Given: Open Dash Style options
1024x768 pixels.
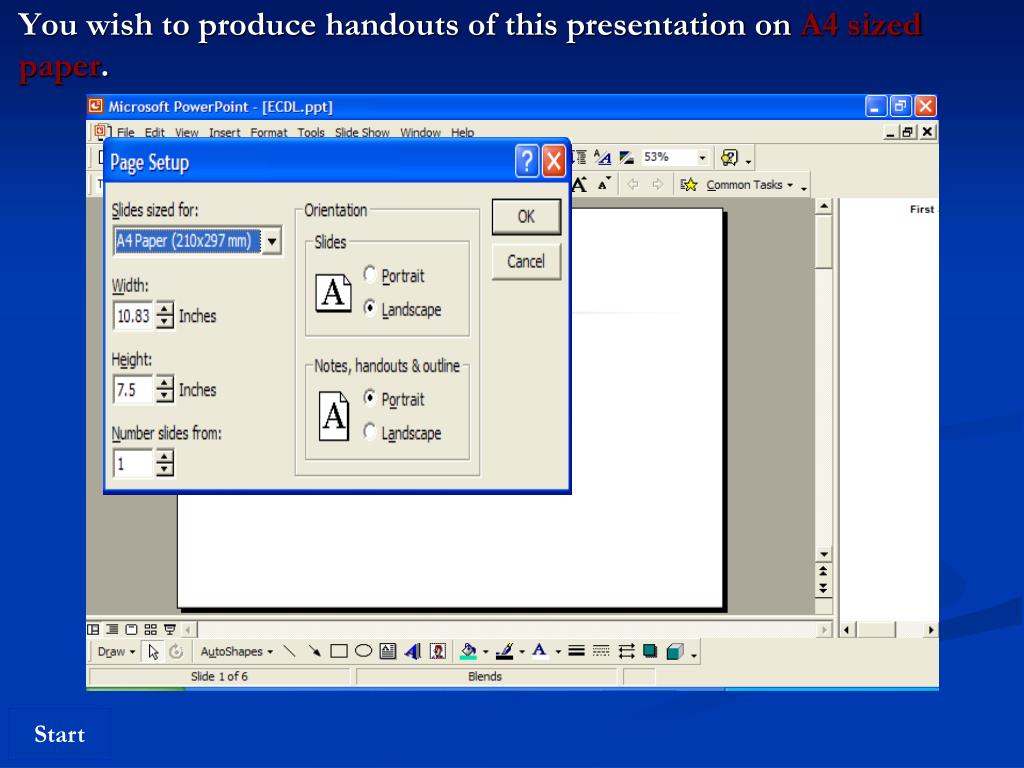Looking at the screenshot, I should [601, 652].
